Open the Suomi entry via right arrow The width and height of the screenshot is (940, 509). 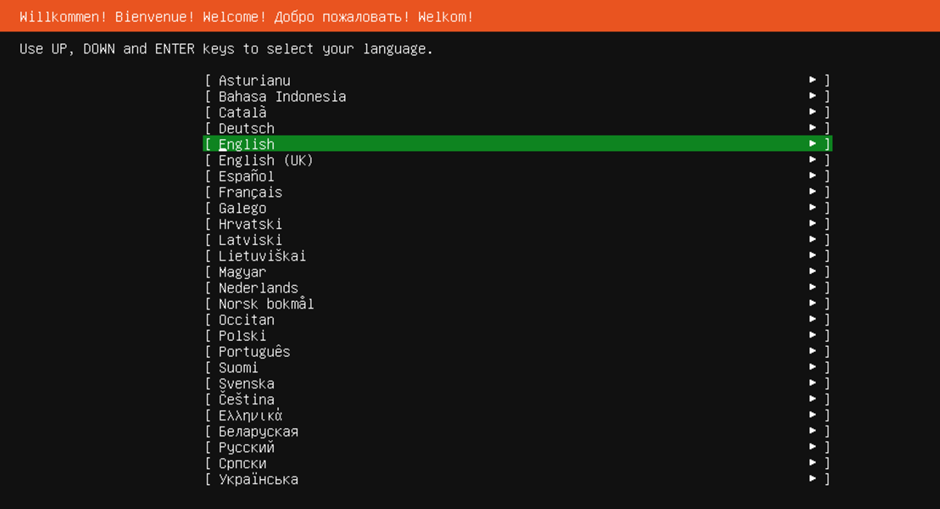tap(813, 368)
